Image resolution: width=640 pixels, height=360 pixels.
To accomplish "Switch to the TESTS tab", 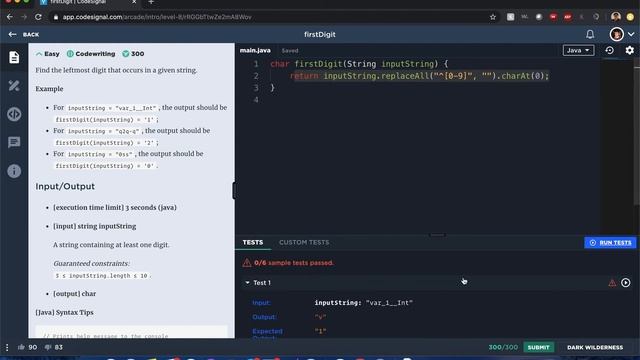I will (x=253, y=242).
